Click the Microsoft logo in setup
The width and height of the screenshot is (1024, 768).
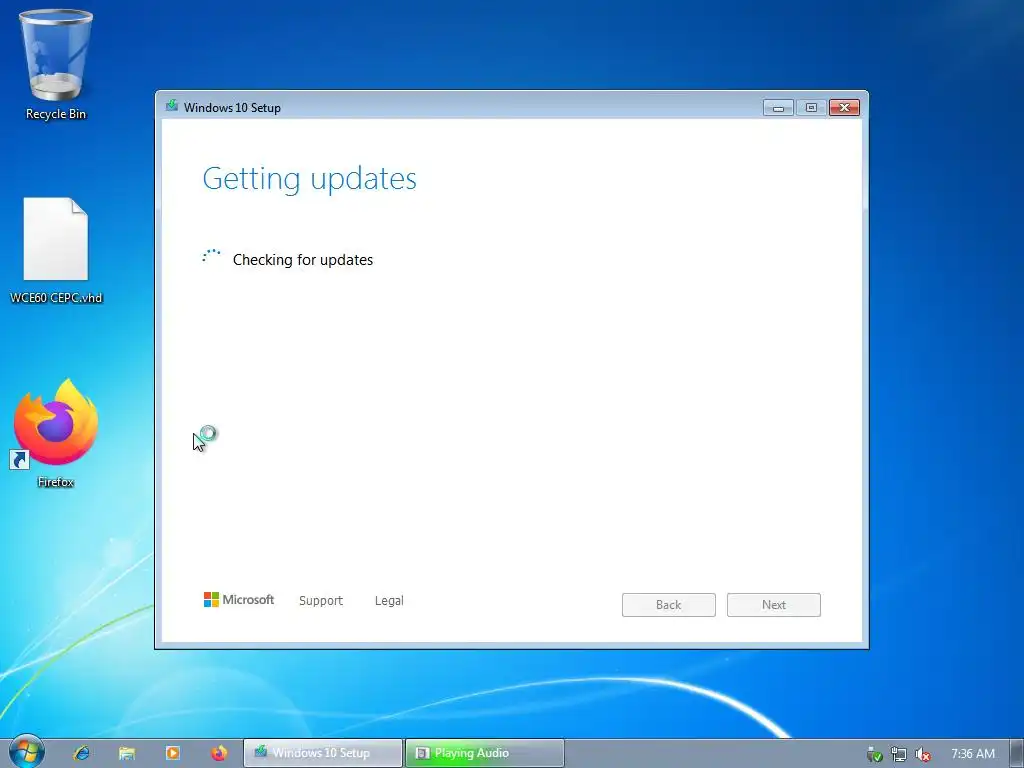(239, 600)
